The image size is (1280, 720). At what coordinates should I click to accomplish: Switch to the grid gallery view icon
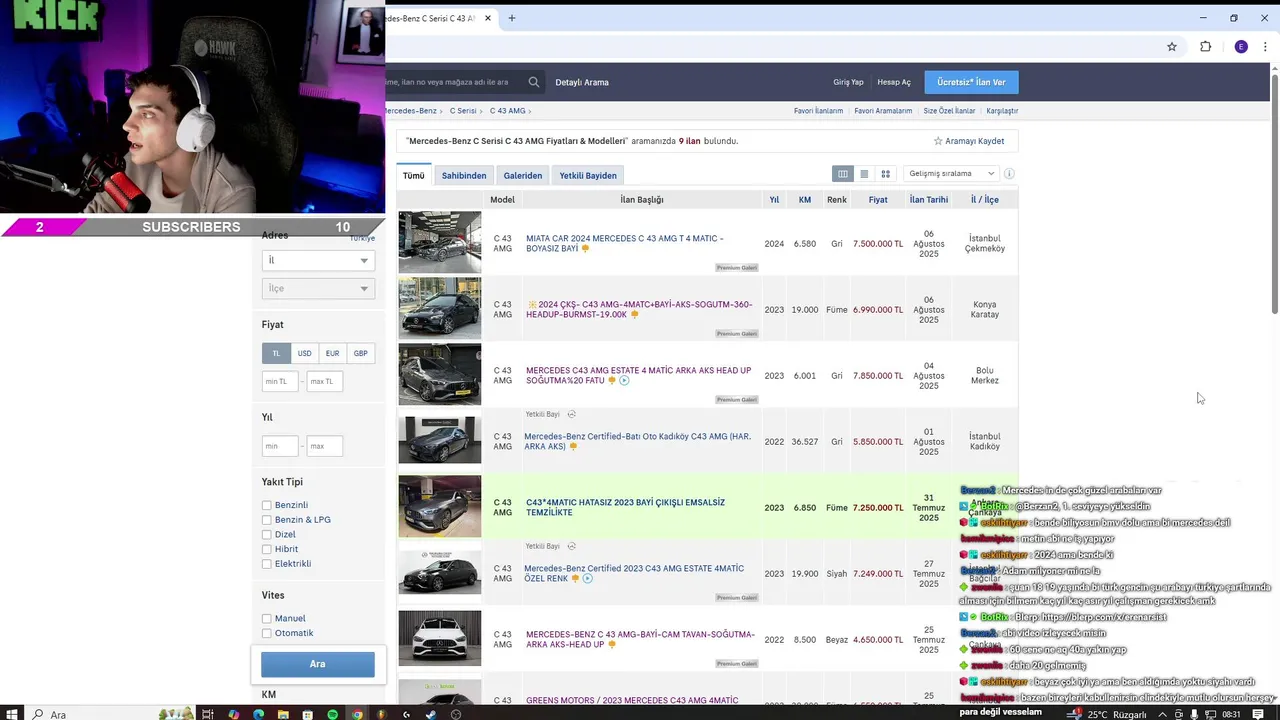(x=885, y=174)
